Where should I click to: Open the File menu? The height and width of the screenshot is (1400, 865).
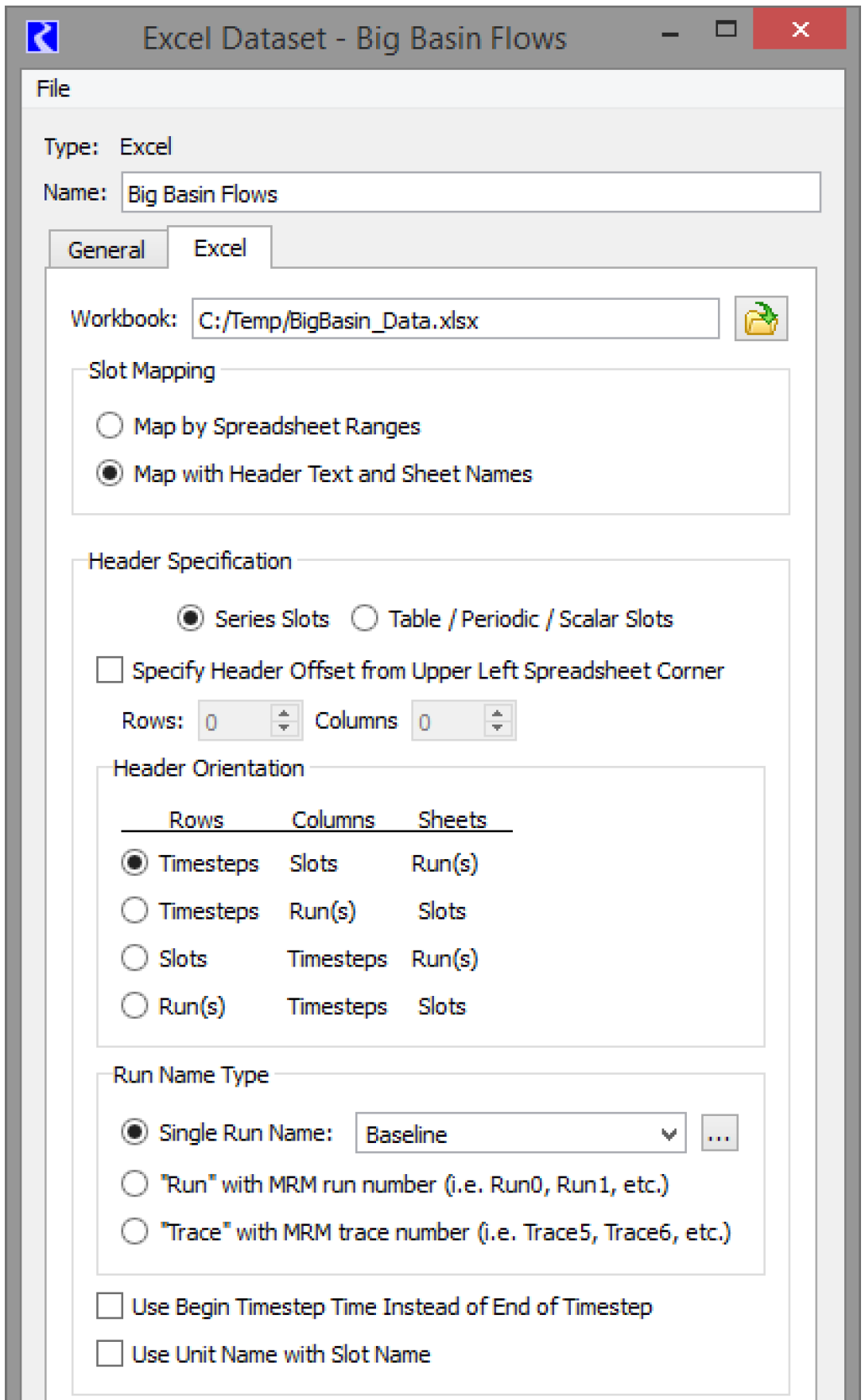(53, 88)
